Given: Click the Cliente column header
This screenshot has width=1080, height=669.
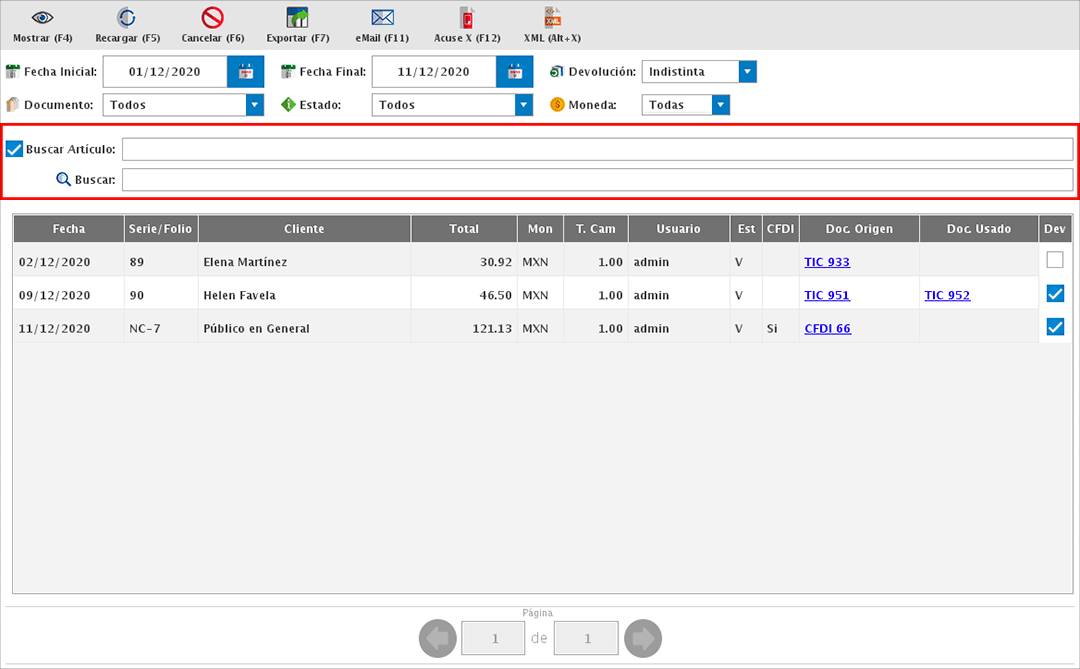Looking at the screenshot, I should click(304, 229).
